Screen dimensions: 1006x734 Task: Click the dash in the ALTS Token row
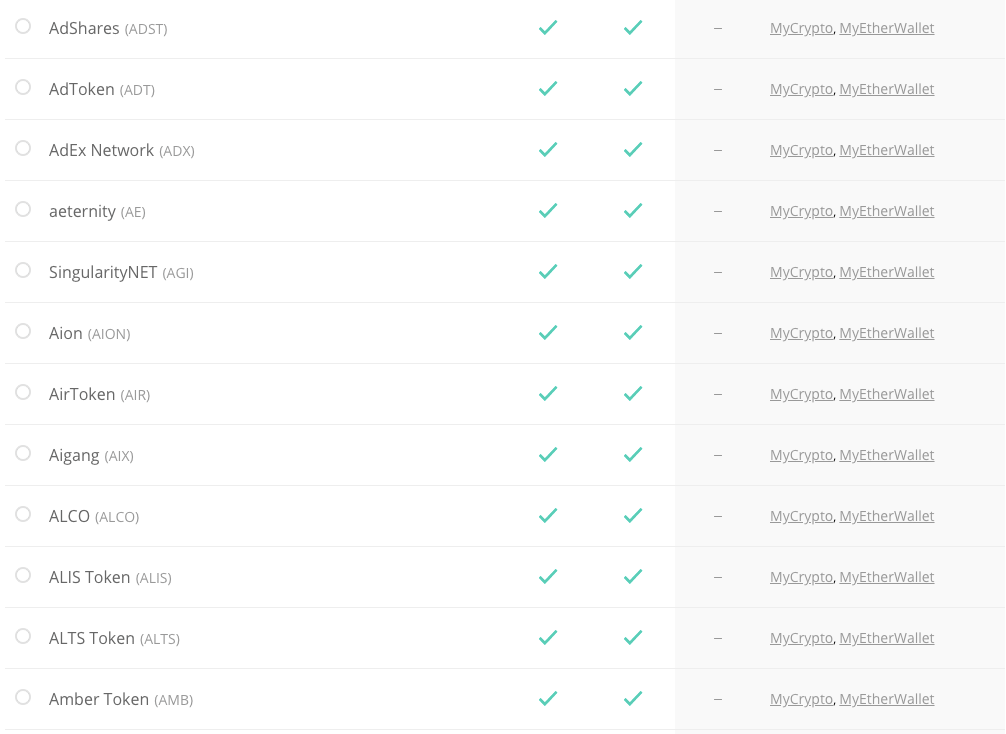coord(717,638)
